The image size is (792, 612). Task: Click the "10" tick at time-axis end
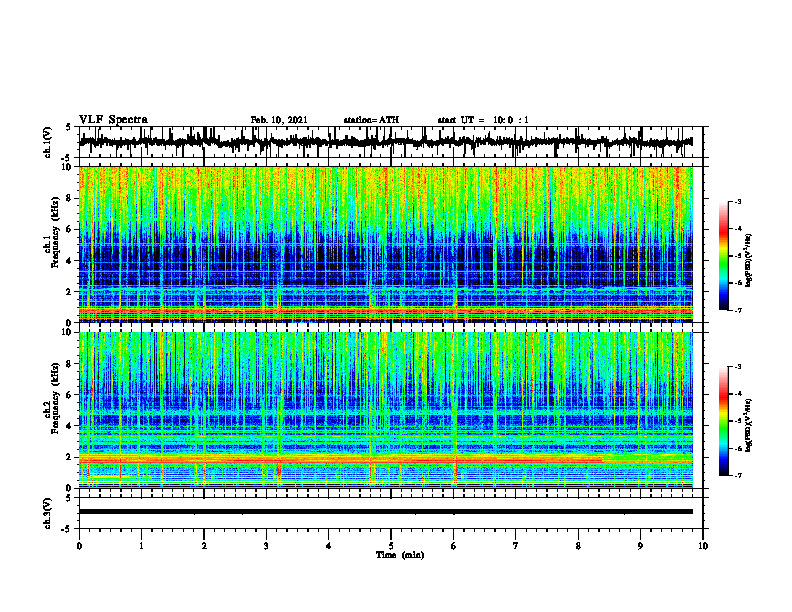coord(703,546)
